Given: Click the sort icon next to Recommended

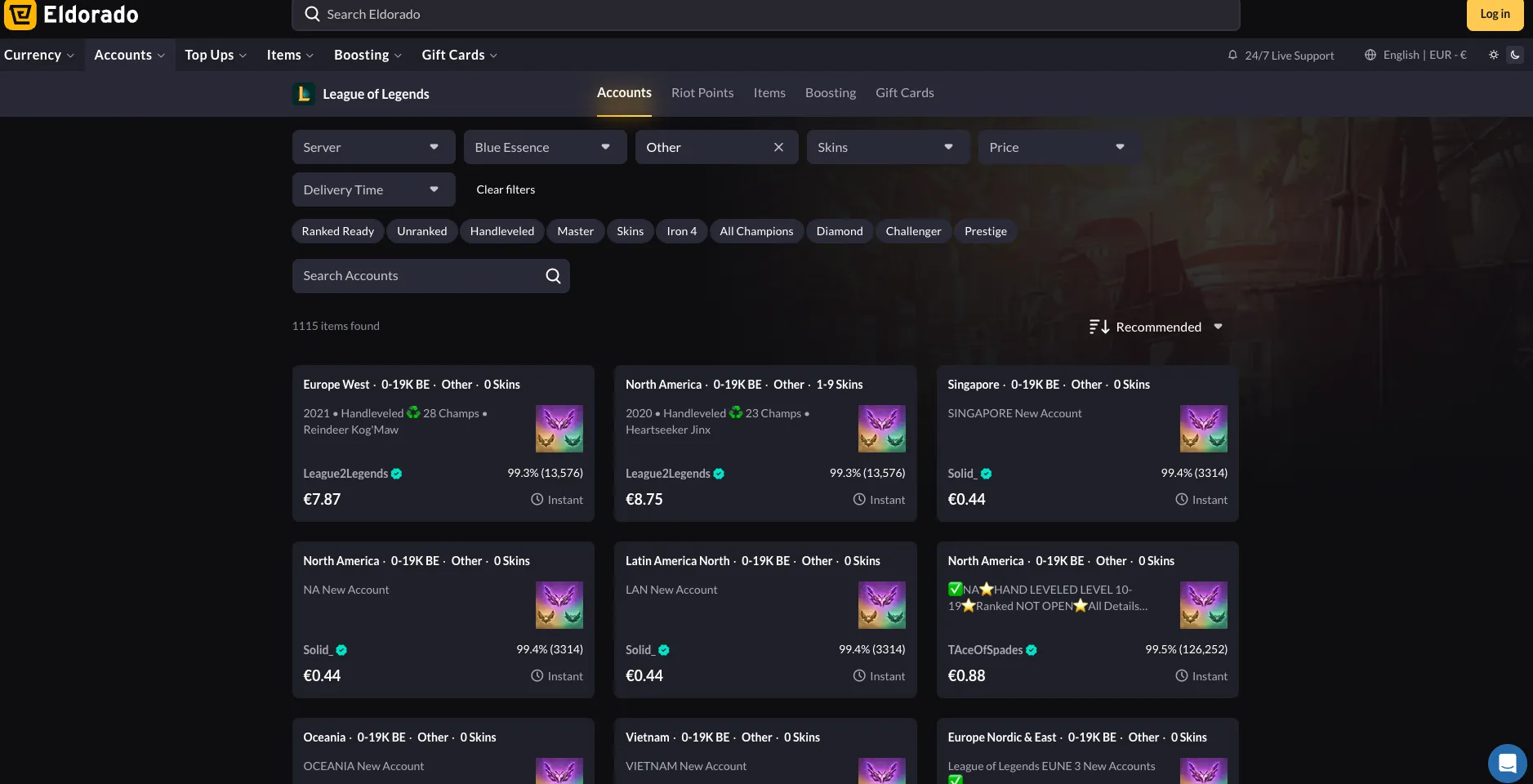Looking at the screenshot, I should [1099, 326].
